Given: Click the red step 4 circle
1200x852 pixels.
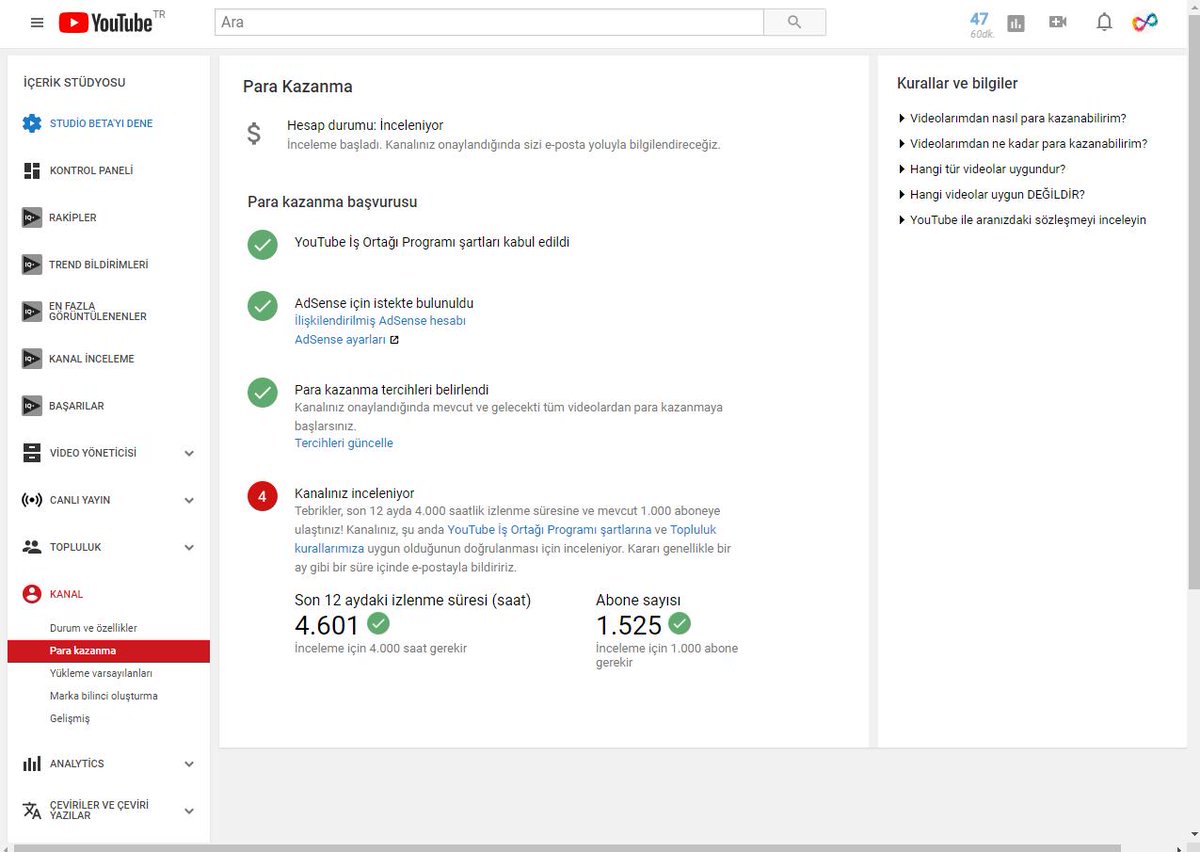Looking at the screenshot, I should coord(262,496).
